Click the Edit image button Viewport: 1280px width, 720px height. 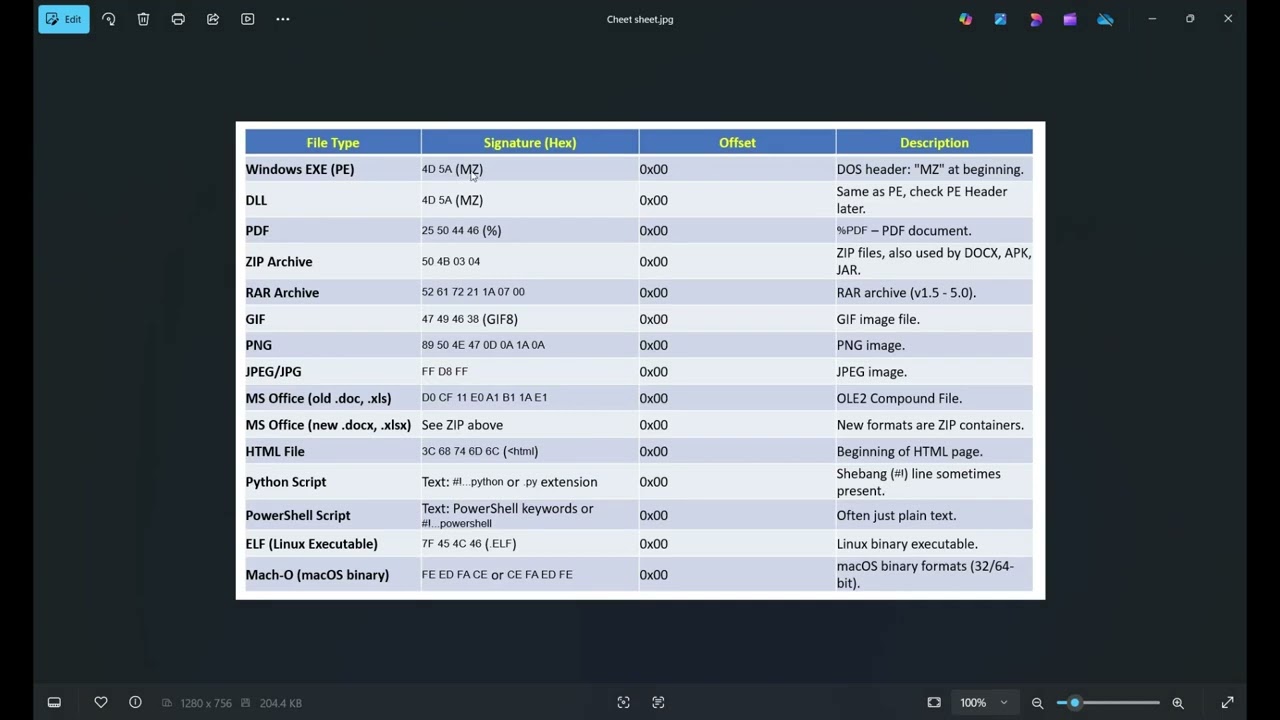pyautogui.click(x=64, y=19)
